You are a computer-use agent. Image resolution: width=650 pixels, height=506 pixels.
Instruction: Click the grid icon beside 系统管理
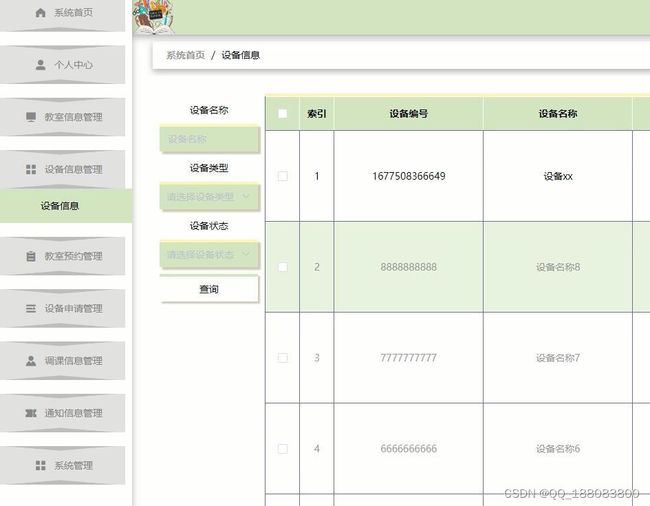41,465
